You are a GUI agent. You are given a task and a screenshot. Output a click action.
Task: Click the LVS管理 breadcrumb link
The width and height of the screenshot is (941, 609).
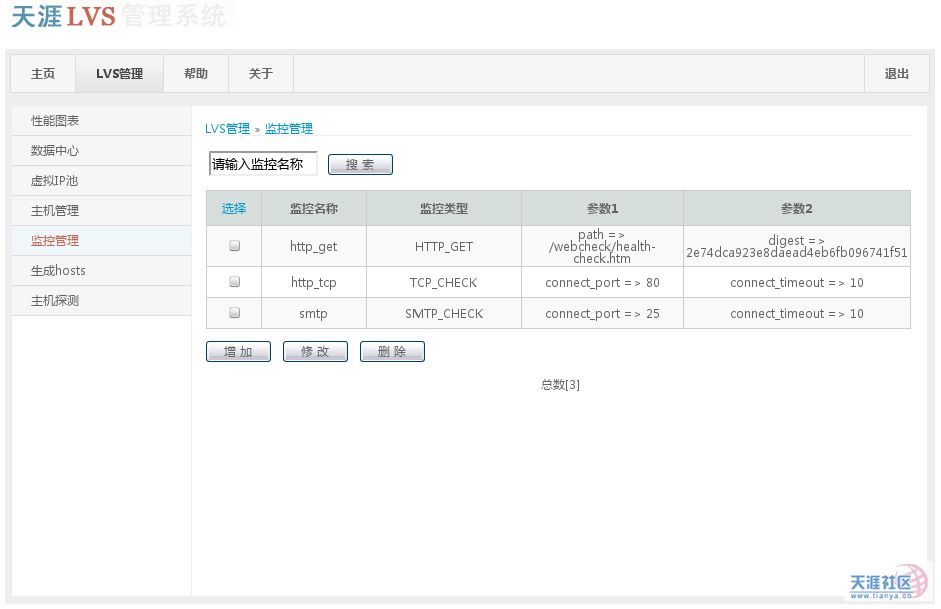[x=227, y=129]
